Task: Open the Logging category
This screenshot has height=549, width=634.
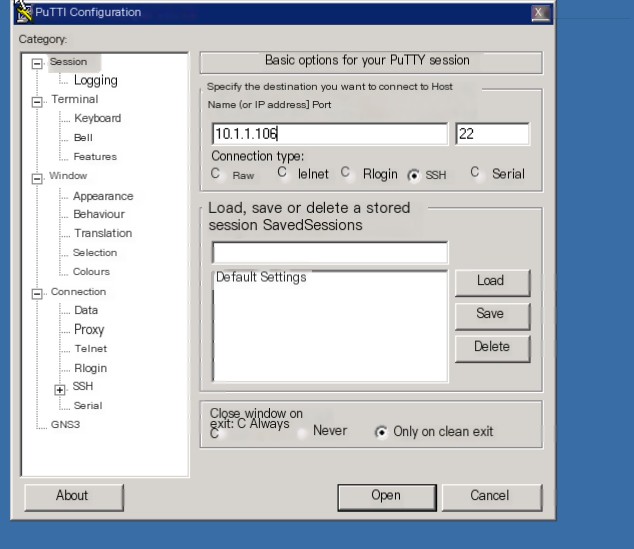Action: (x=96, y=80)
